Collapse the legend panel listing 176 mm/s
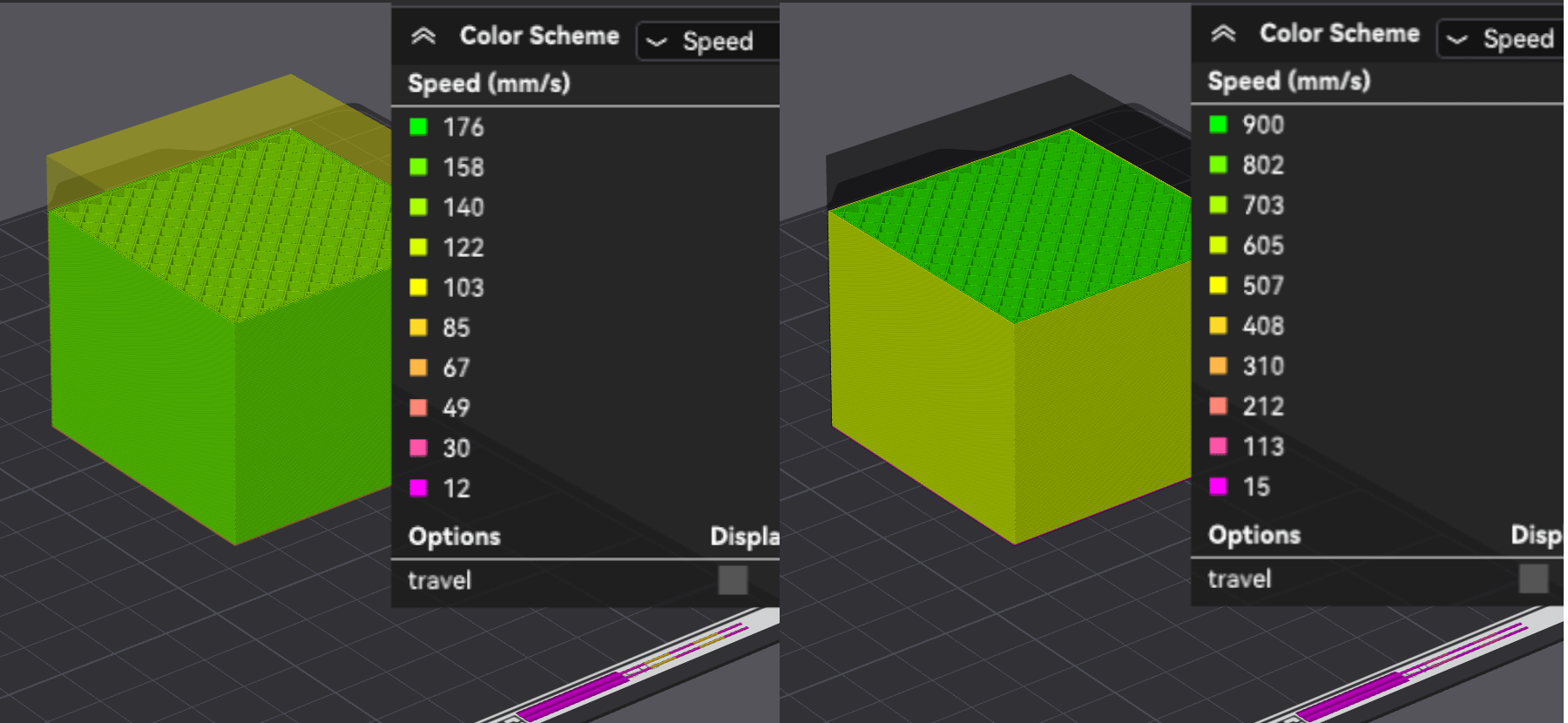The height and width of the screenshot is (723, 1568). point(423,36)
